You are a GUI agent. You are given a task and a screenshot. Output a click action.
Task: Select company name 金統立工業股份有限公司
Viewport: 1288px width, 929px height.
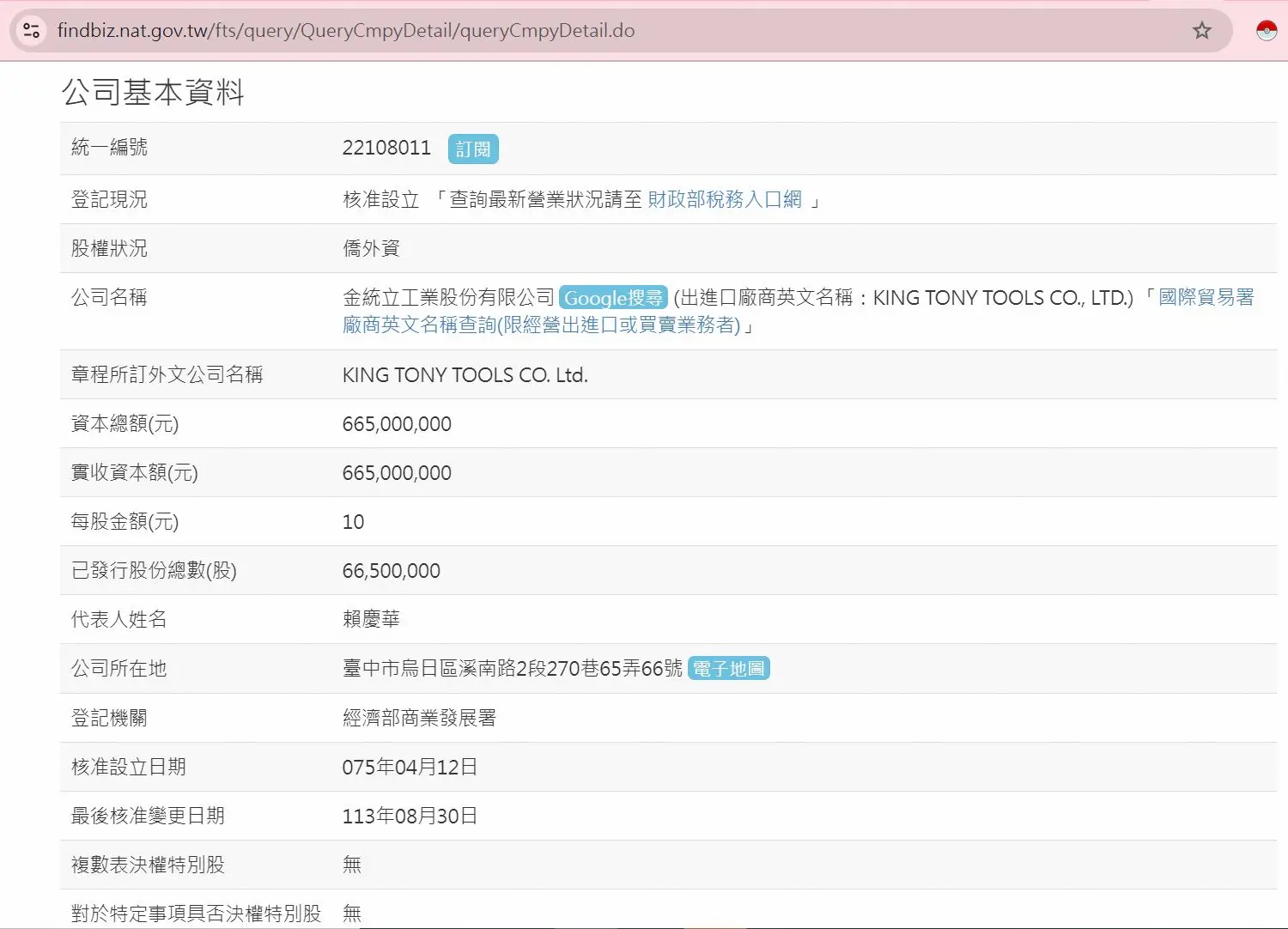(448, 298)
